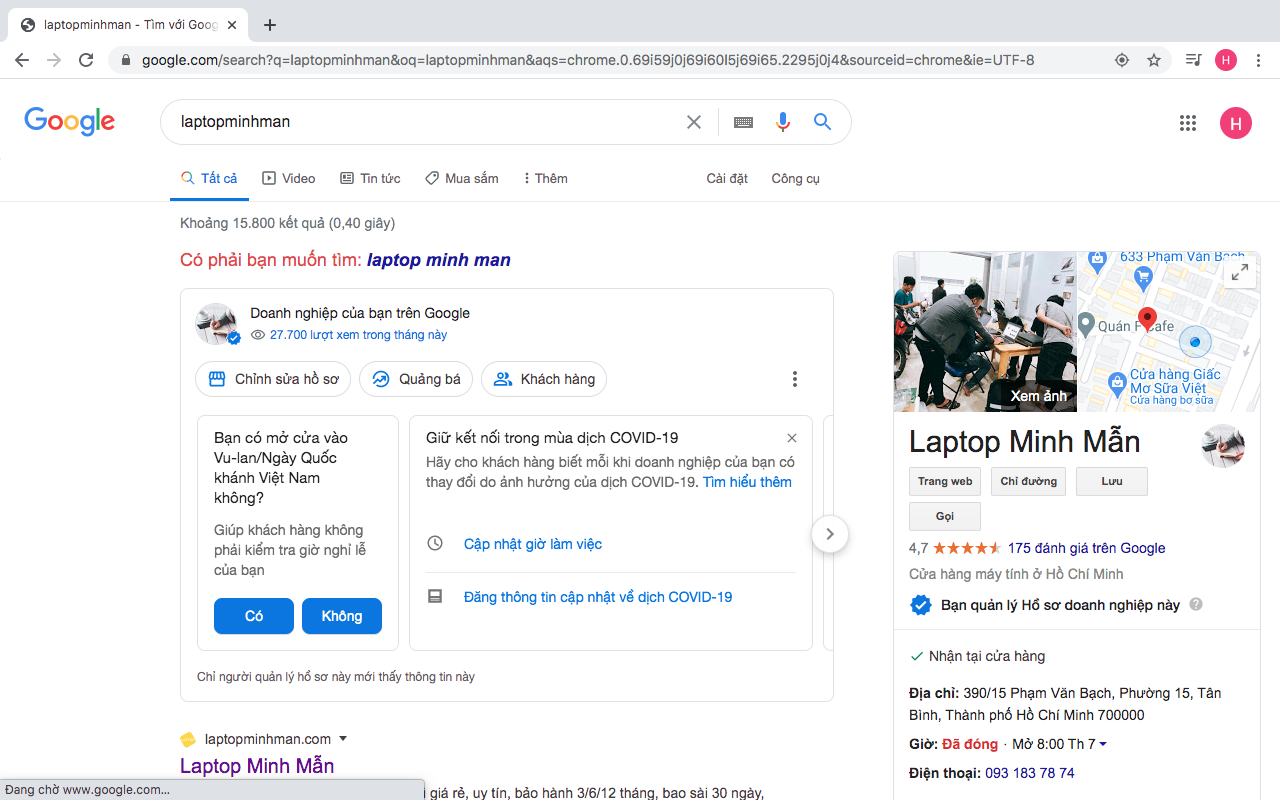Expand the map with the fullscreen icon
The height and width of the screenshot is (800, 1280).
[1240, 272]
